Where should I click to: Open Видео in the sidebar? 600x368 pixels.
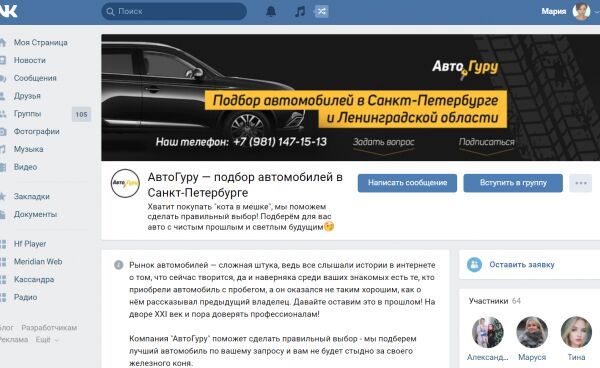[x=26, y=167]
